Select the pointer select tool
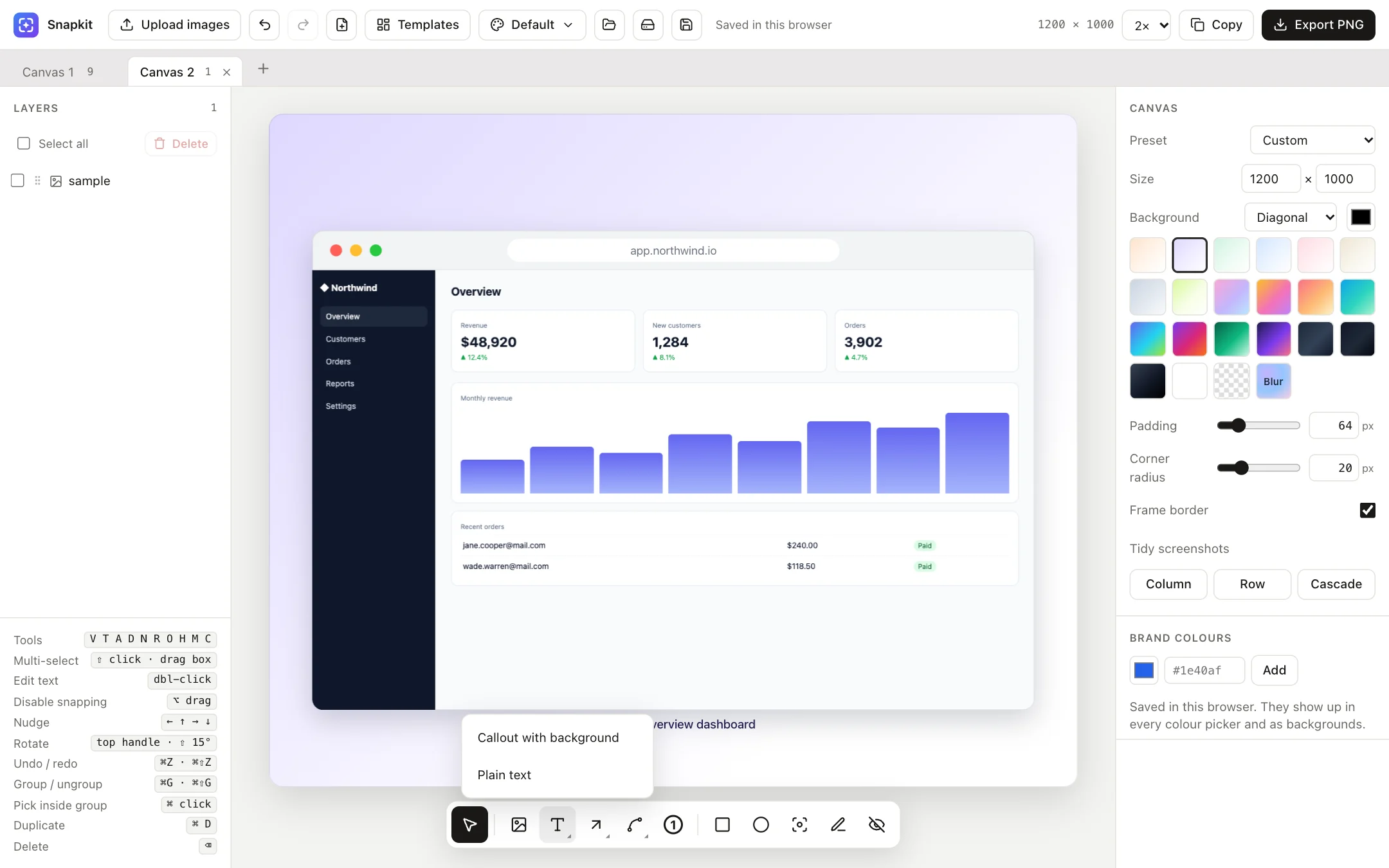Screen dimensions: 1389x868 (x=469, y=824)
